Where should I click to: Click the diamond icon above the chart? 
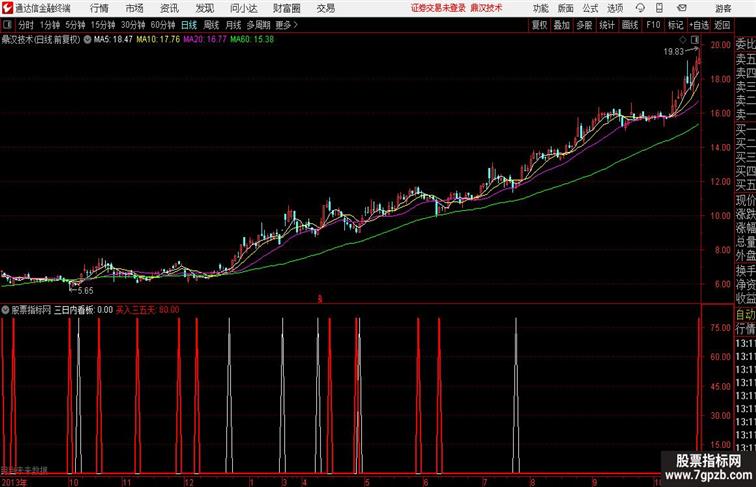tap(683, 40)
